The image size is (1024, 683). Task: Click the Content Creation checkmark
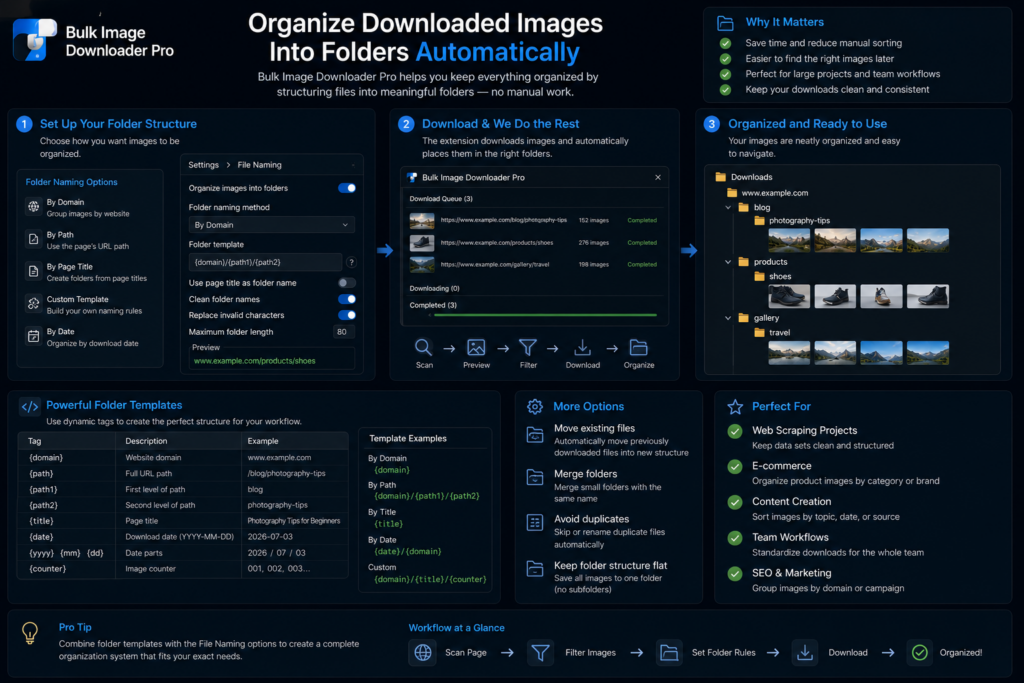735,502
